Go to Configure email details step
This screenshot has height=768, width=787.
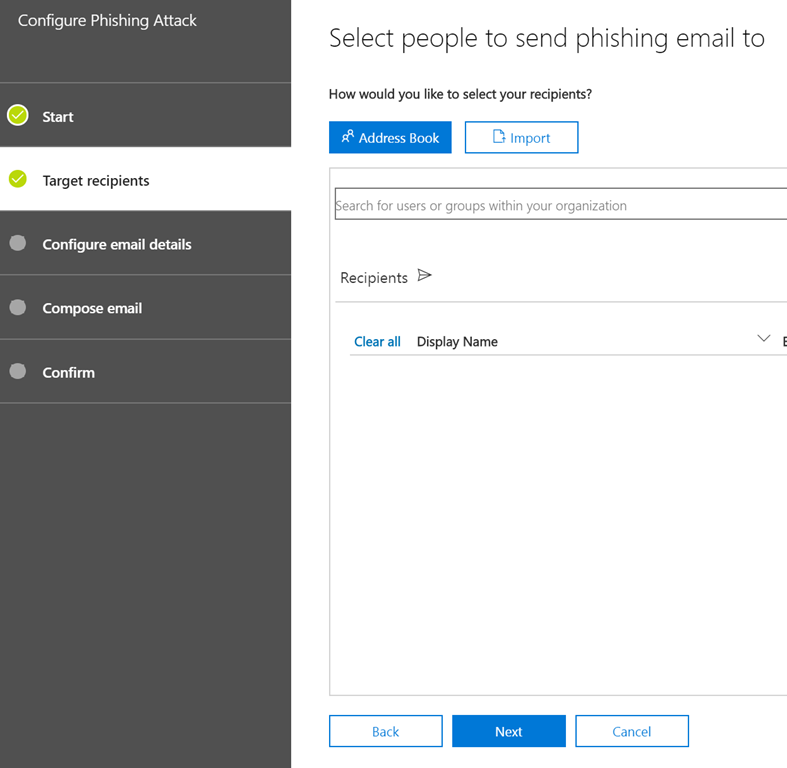(117, 245)
